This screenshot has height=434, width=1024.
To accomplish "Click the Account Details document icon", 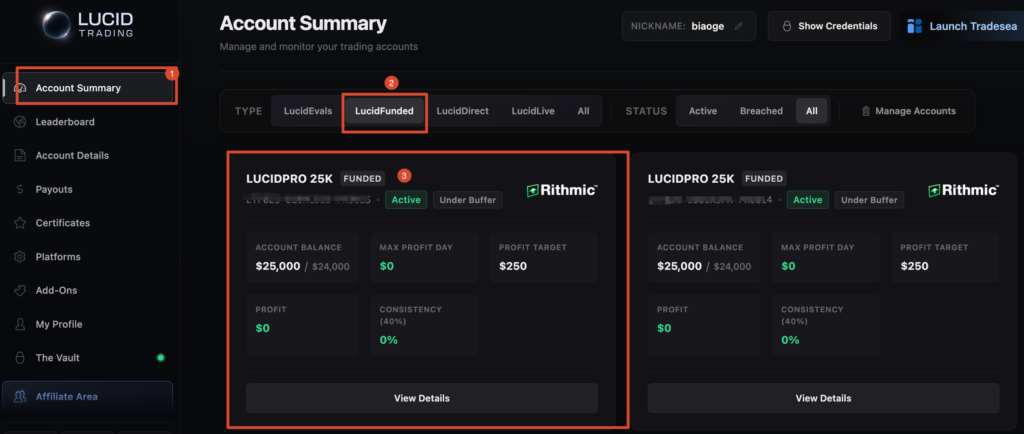I will (x=20, y=156).
